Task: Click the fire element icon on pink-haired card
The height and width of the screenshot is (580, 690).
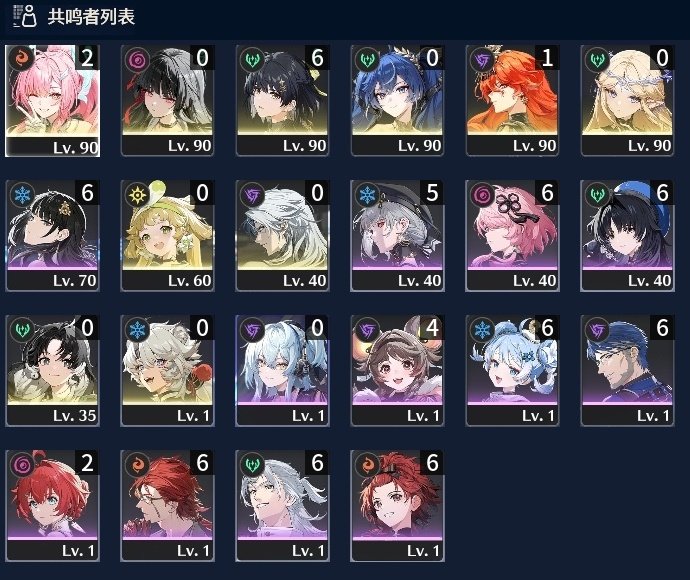Action: tap(21, 59)
